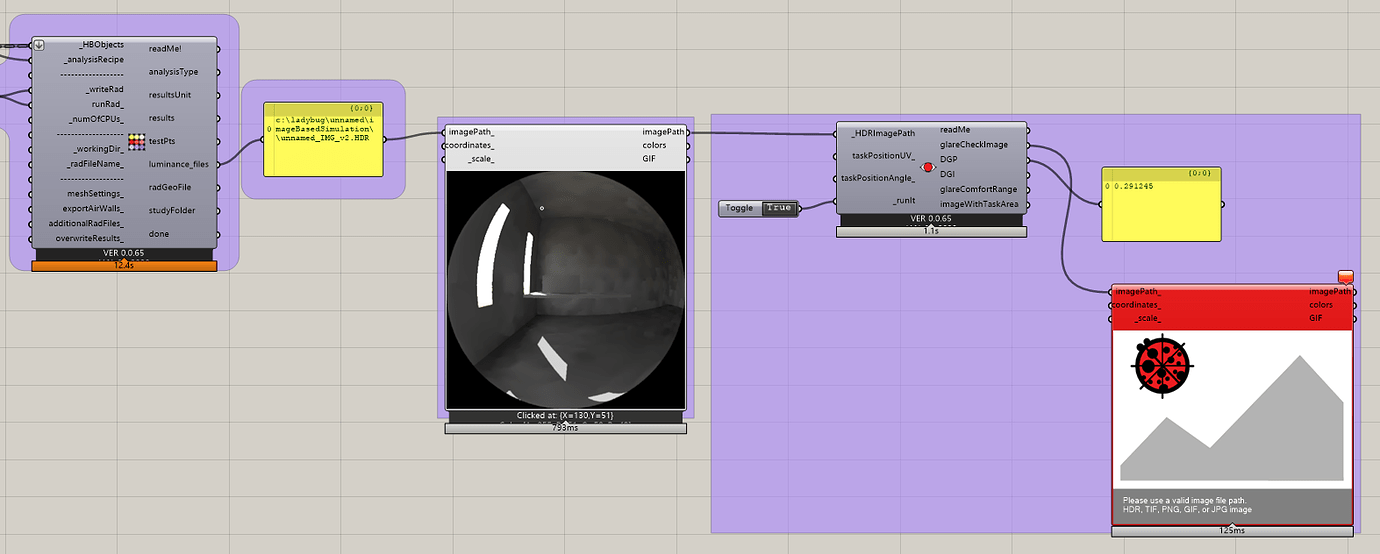Screen dimensions: 1380x554
Task: Click the testPts output
Action: pyautogui.click(x=162, y=141)
